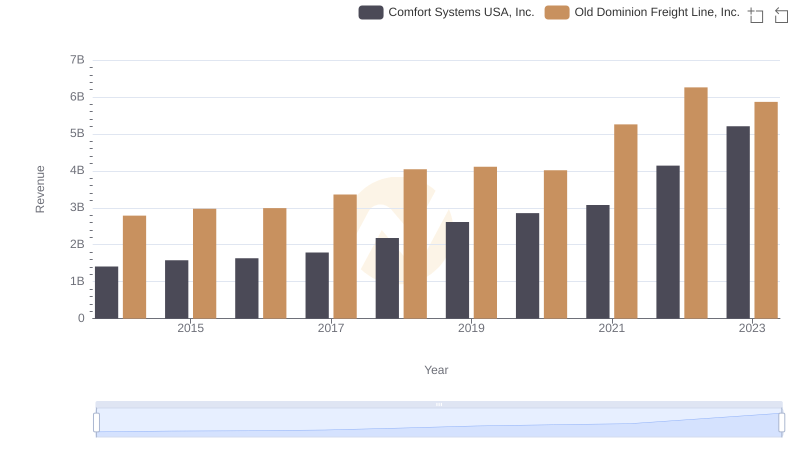Toggle Old Dominion Freight Line legend swatch
The height and width of the screenshot is (461, 800).
557,12
